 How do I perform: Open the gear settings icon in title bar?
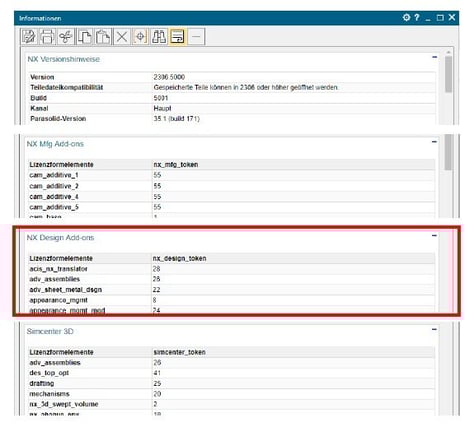[406, 17]
